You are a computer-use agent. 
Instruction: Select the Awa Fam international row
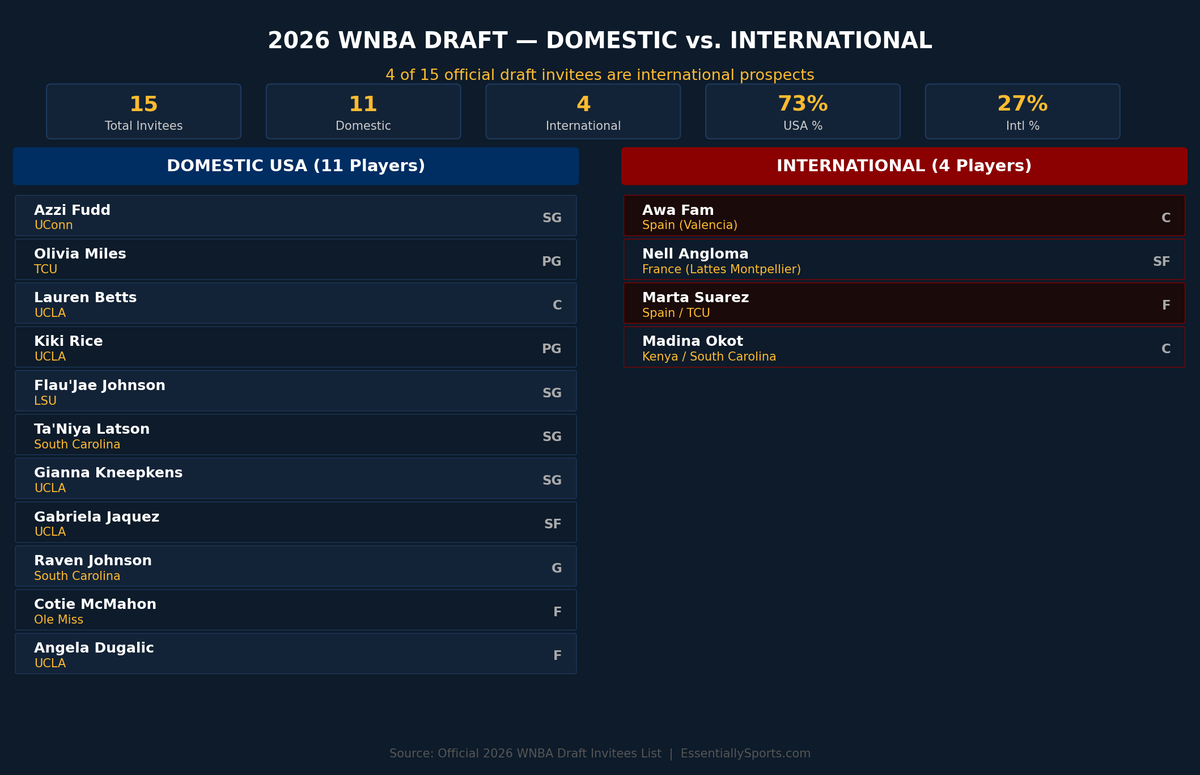point(904,216)
